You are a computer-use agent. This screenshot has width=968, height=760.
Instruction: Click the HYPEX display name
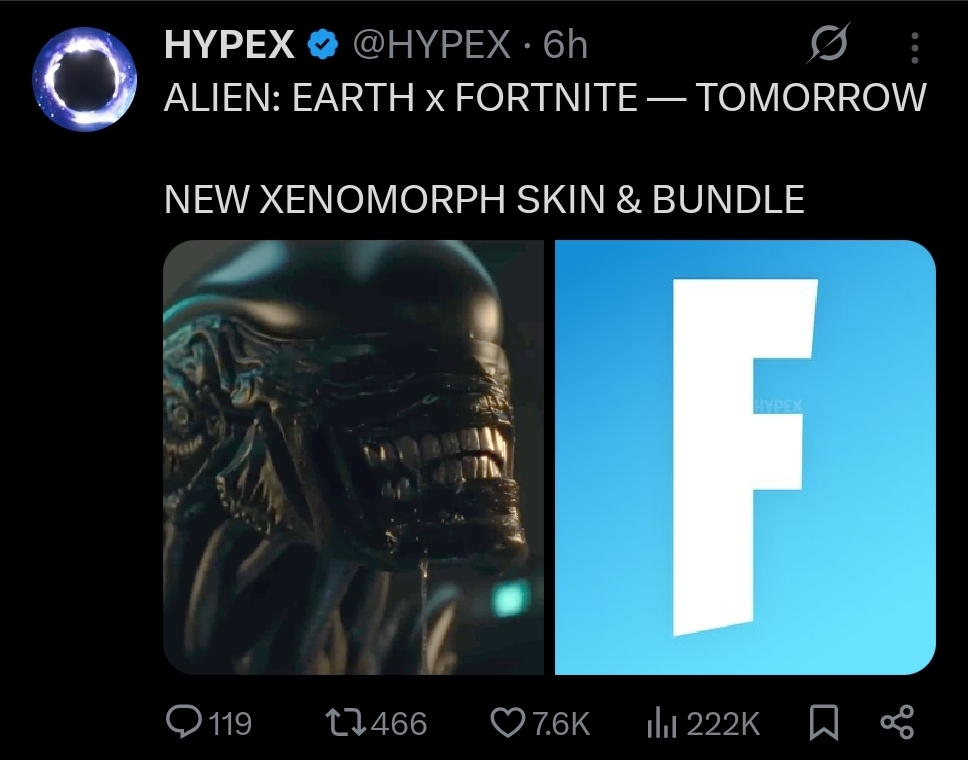coord(229,44)
